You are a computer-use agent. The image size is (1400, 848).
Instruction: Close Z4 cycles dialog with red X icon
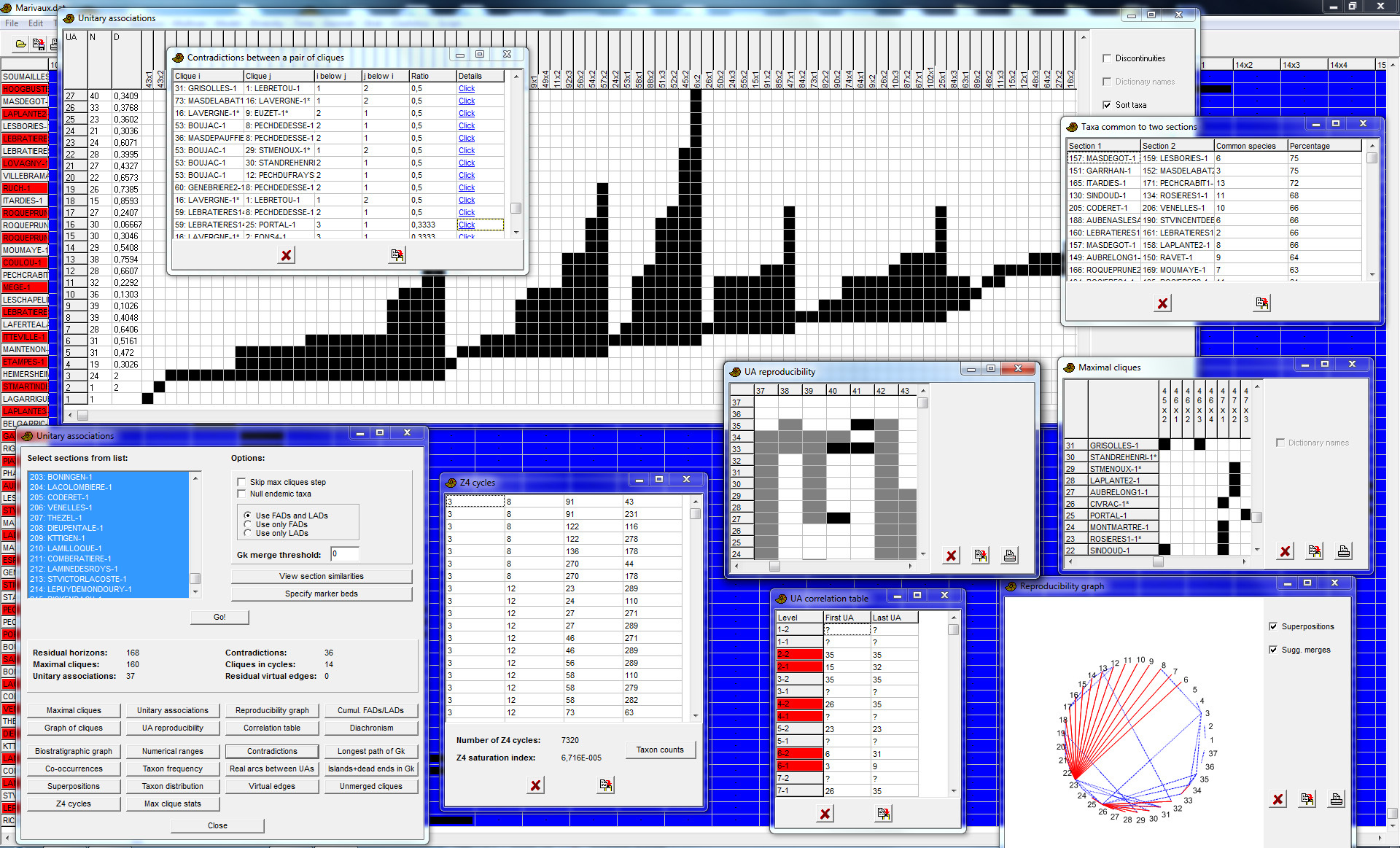536,785
